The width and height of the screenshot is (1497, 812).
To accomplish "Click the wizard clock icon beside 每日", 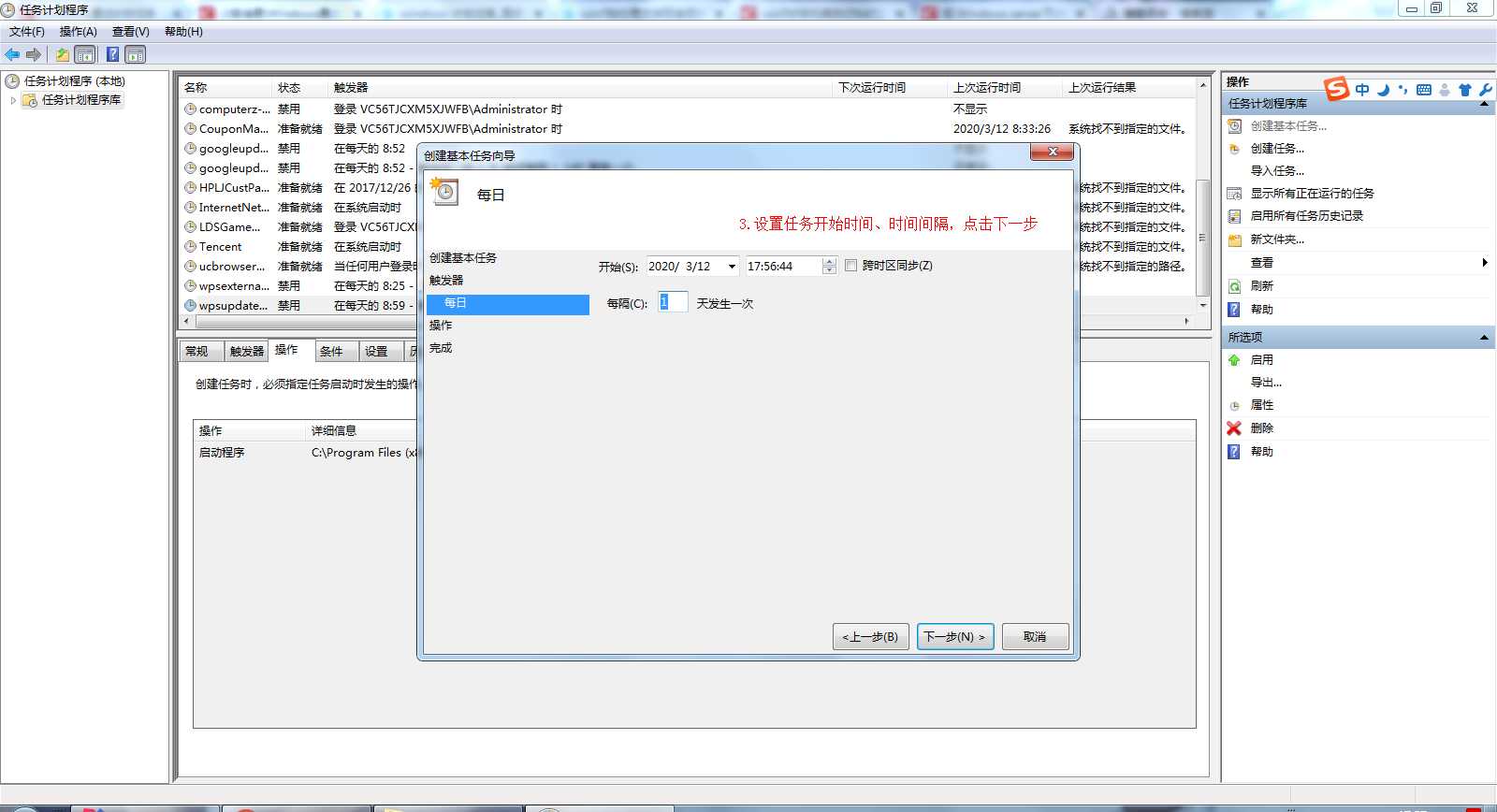I will point(444,191).
